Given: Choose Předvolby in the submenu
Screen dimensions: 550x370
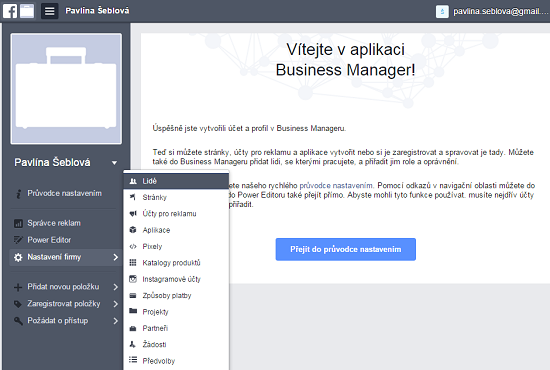Looking at the screenshot, I should (176, 361).
